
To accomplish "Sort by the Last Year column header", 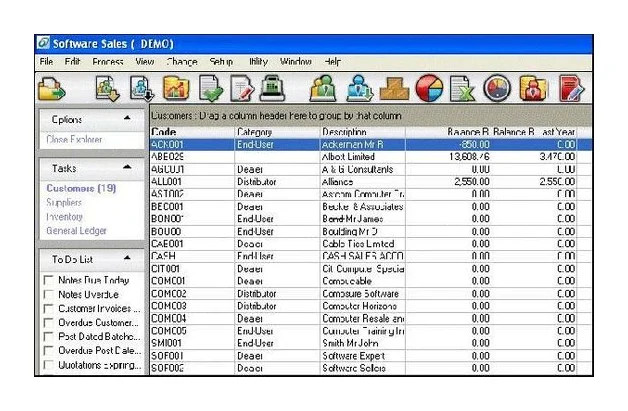I will 557,132.
